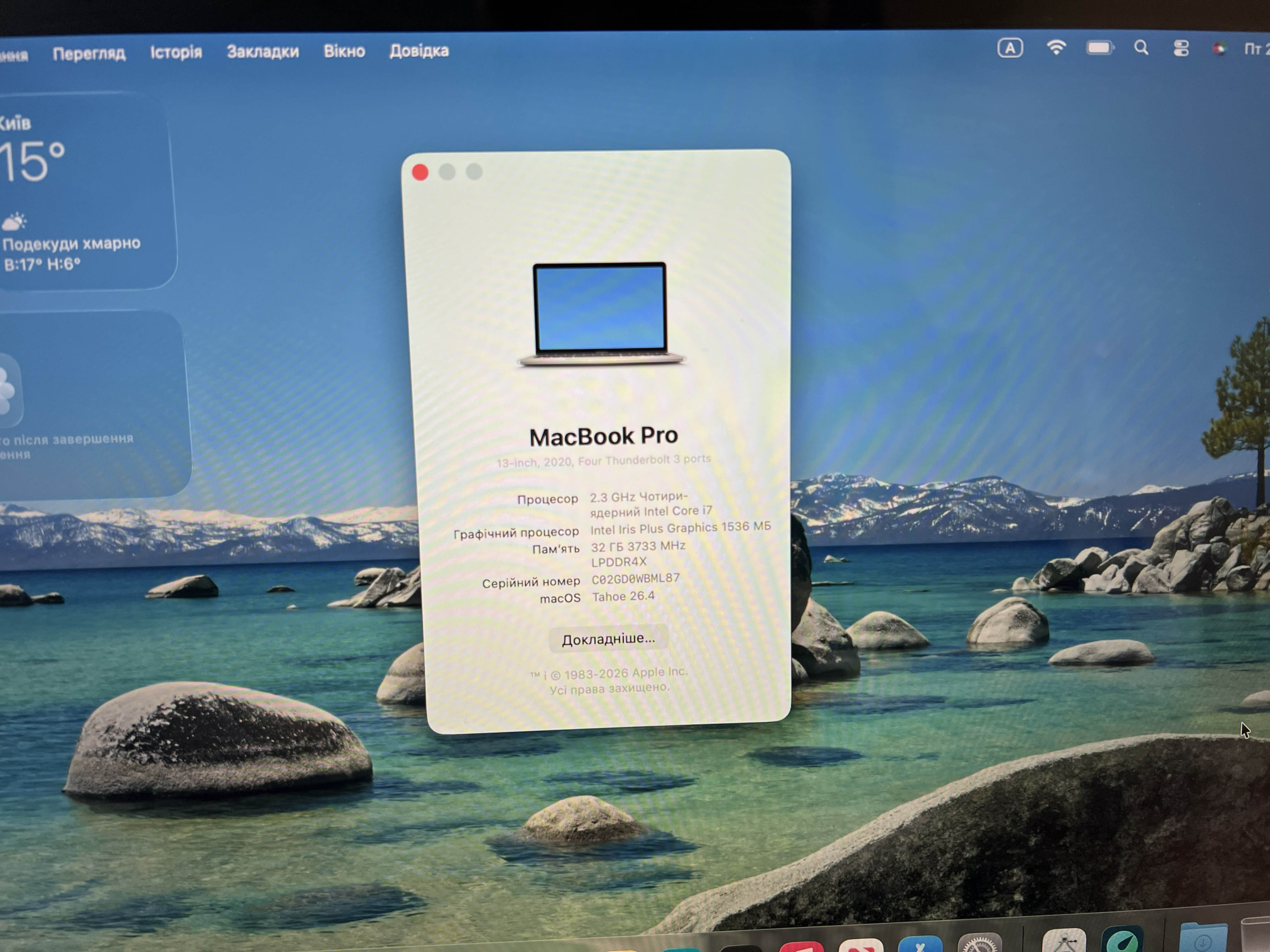1270x952 pixels.
Task: Show battery status in menu bar
Action: pyautogui.click(x=1100, y=48)
